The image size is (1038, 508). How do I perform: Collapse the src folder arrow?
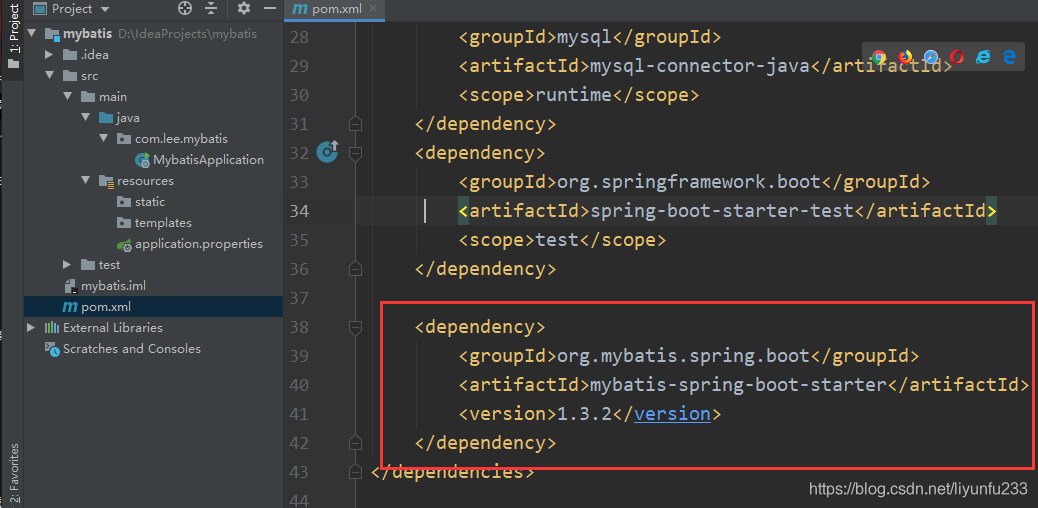pos(49,76)
